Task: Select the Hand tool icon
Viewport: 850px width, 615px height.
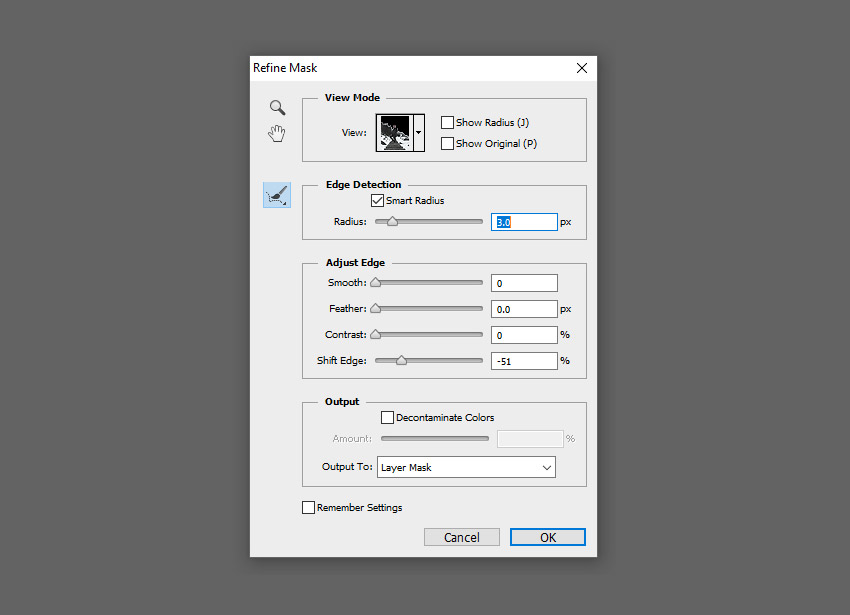Action: click(x=276, y=133)
